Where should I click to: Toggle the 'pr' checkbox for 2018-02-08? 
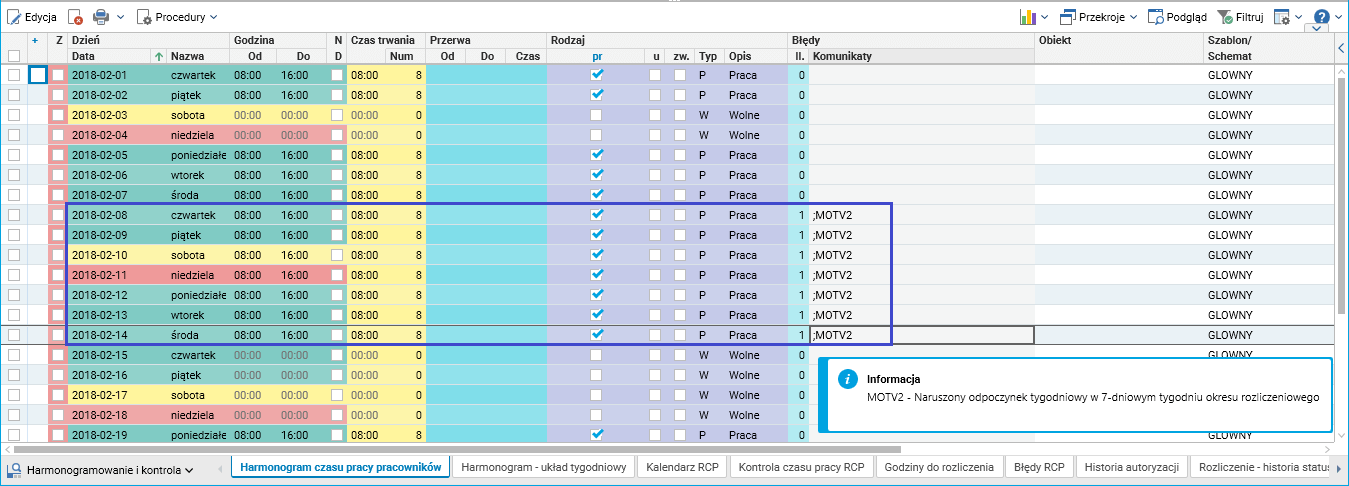(597, 215)
